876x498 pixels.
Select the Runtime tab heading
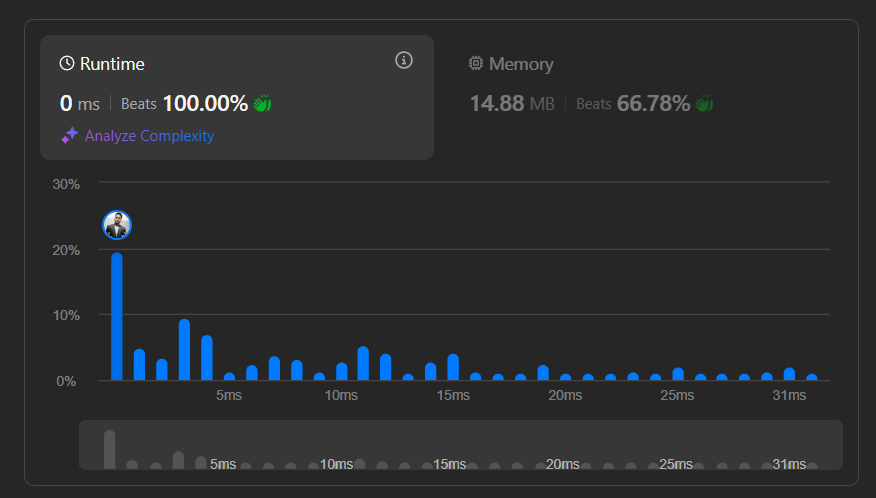point(112,64)
